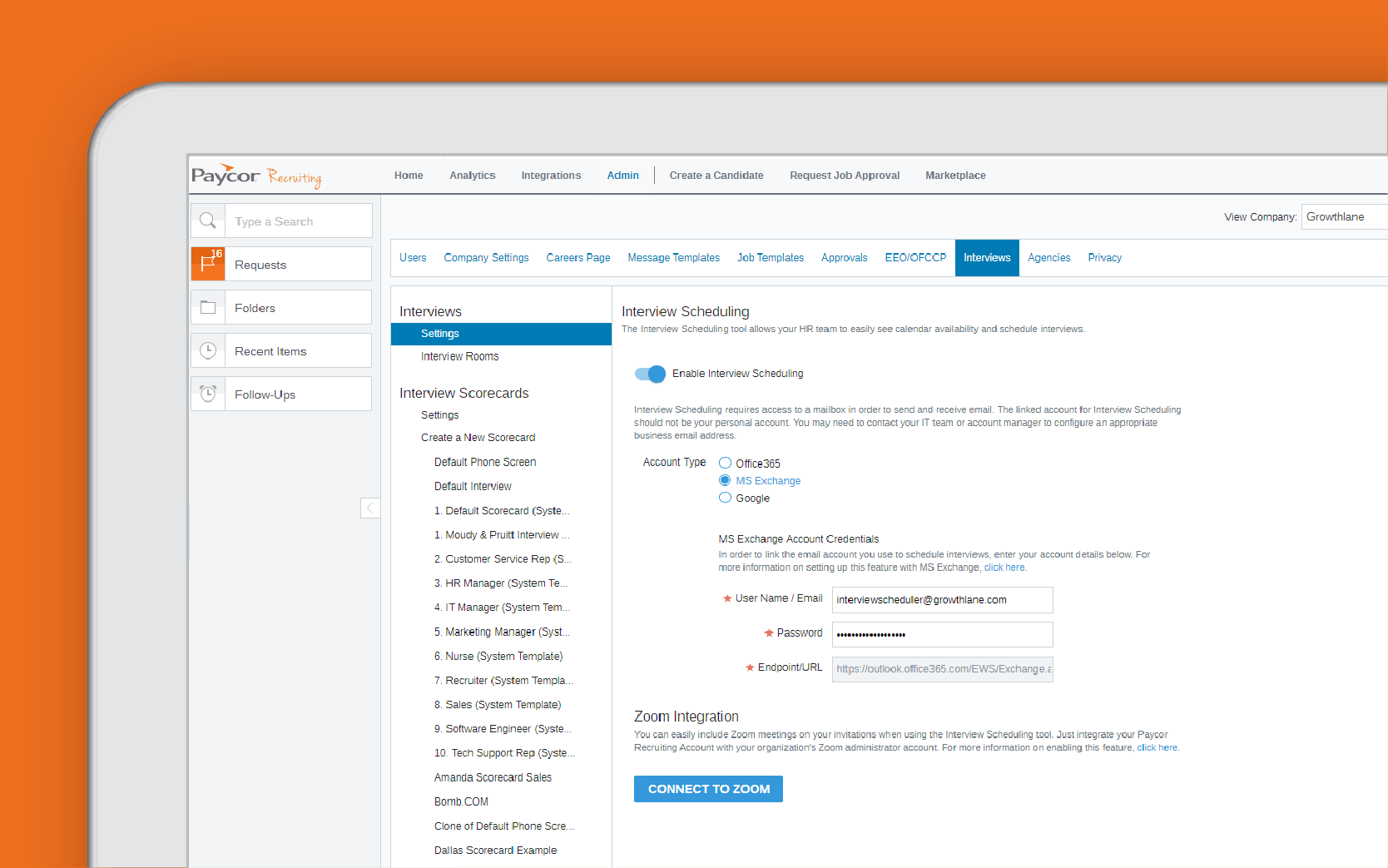Open 6. Nurse (System Template) scorecard

[498, 656]
